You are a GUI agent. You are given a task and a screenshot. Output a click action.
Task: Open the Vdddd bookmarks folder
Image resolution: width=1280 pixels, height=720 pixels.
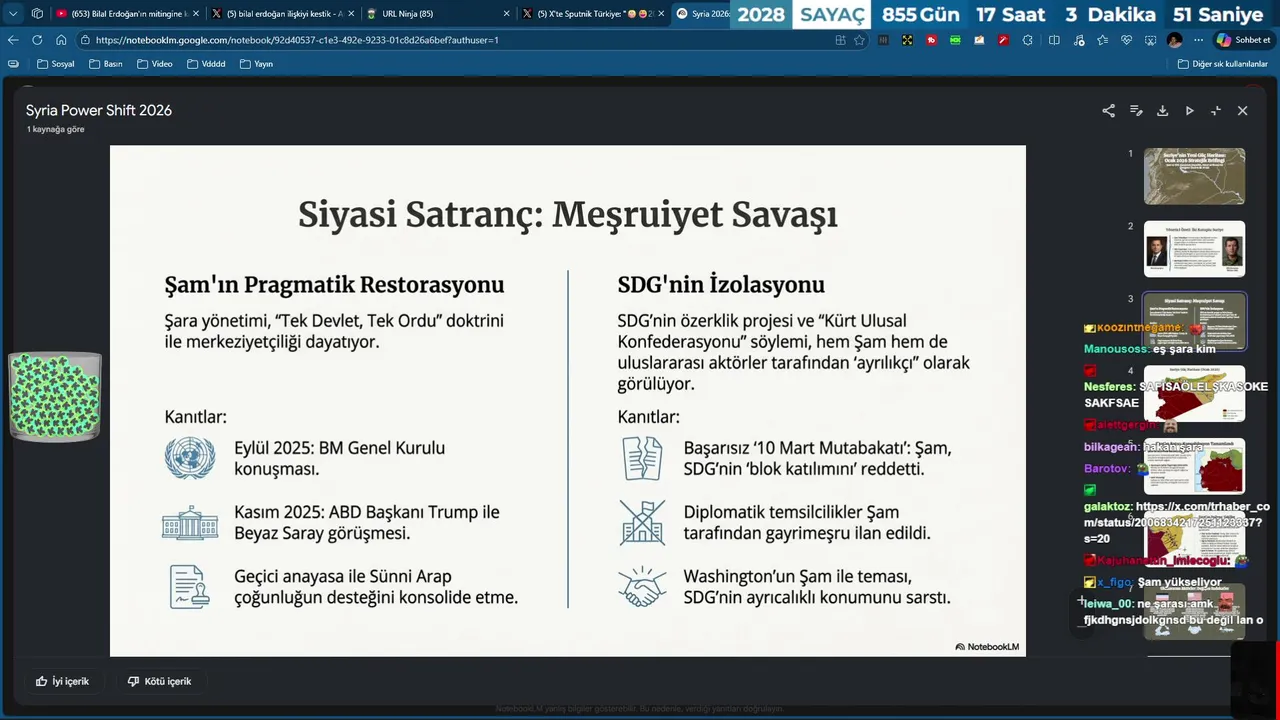[x=206, y=64]
